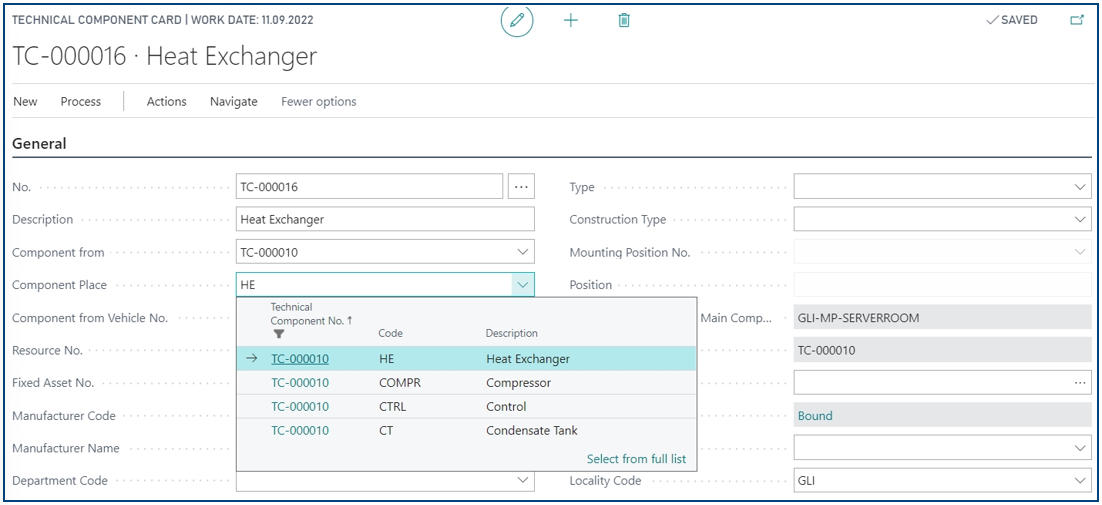The width and height of the screenshot is (1102, 505).
Task: Click the GLI-MP-SERVERROOM value field
Action: [x=942, y=317]
